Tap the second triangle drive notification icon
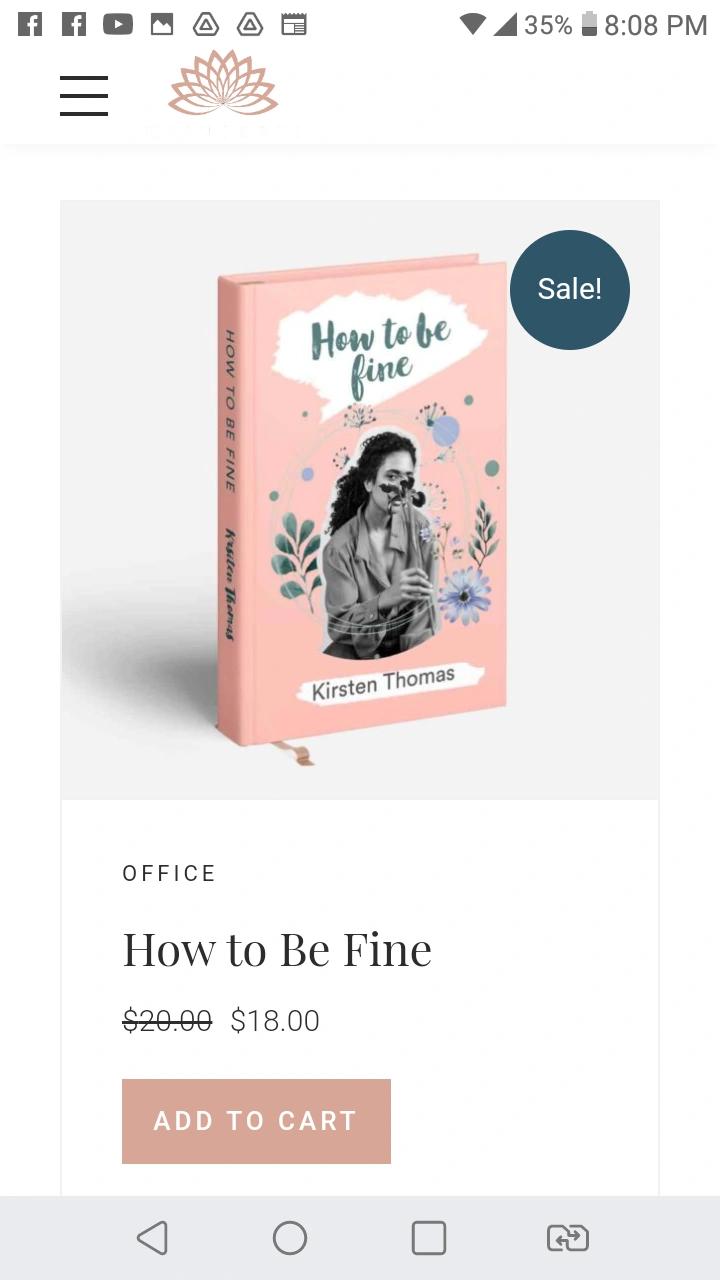Screen dimensions: 720x1280 pos(250,24)
